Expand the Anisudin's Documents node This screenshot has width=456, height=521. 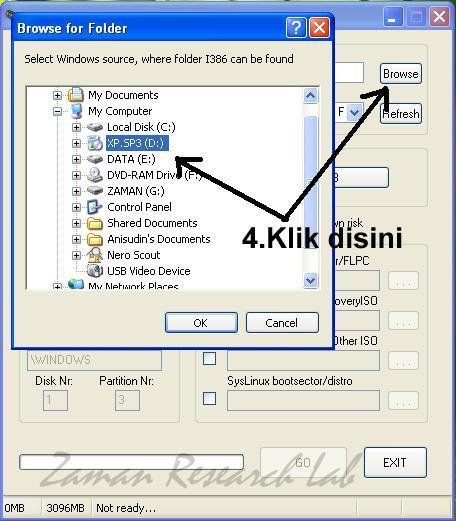76,239
